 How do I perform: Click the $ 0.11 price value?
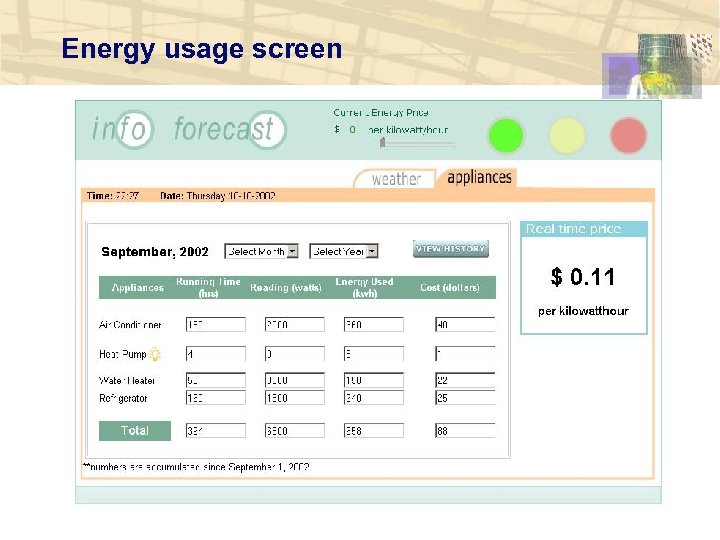583,277
